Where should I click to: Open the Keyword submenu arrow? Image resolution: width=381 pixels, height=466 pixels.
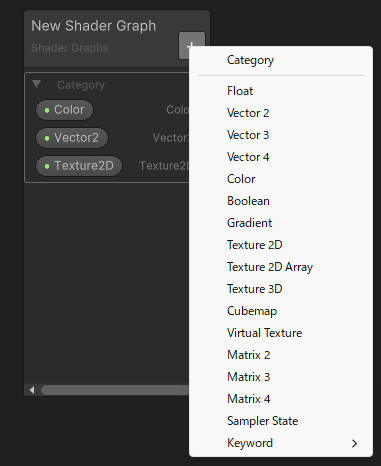(354, 443)
